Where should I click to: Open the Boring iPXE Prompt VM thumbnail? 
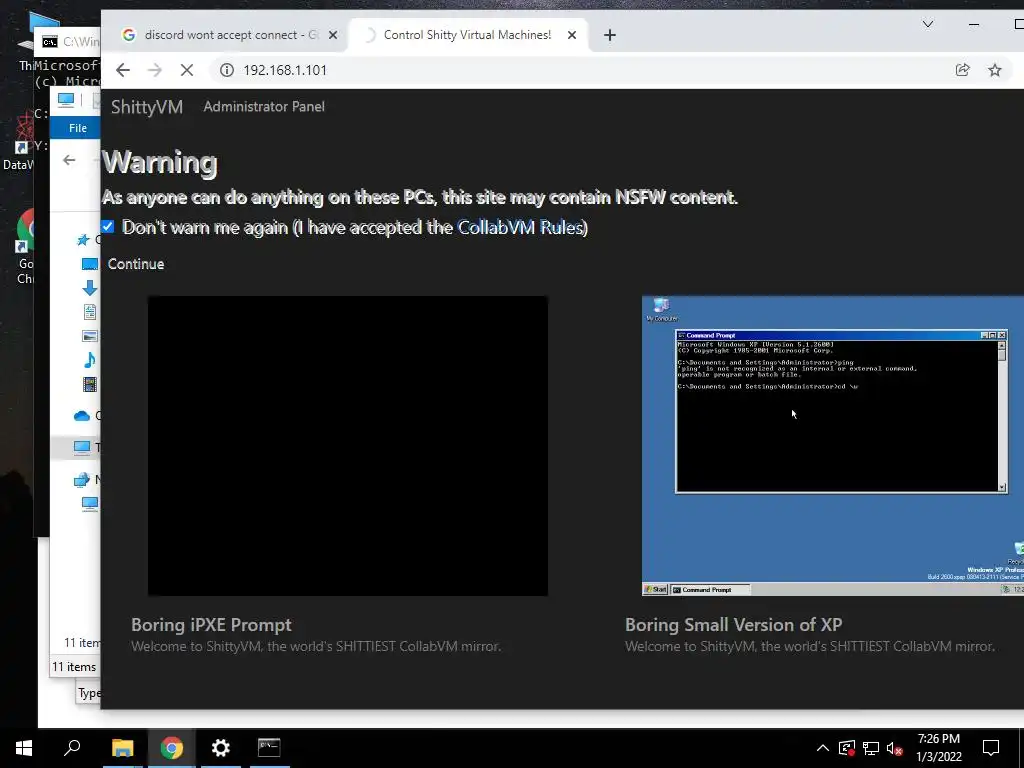347,446
